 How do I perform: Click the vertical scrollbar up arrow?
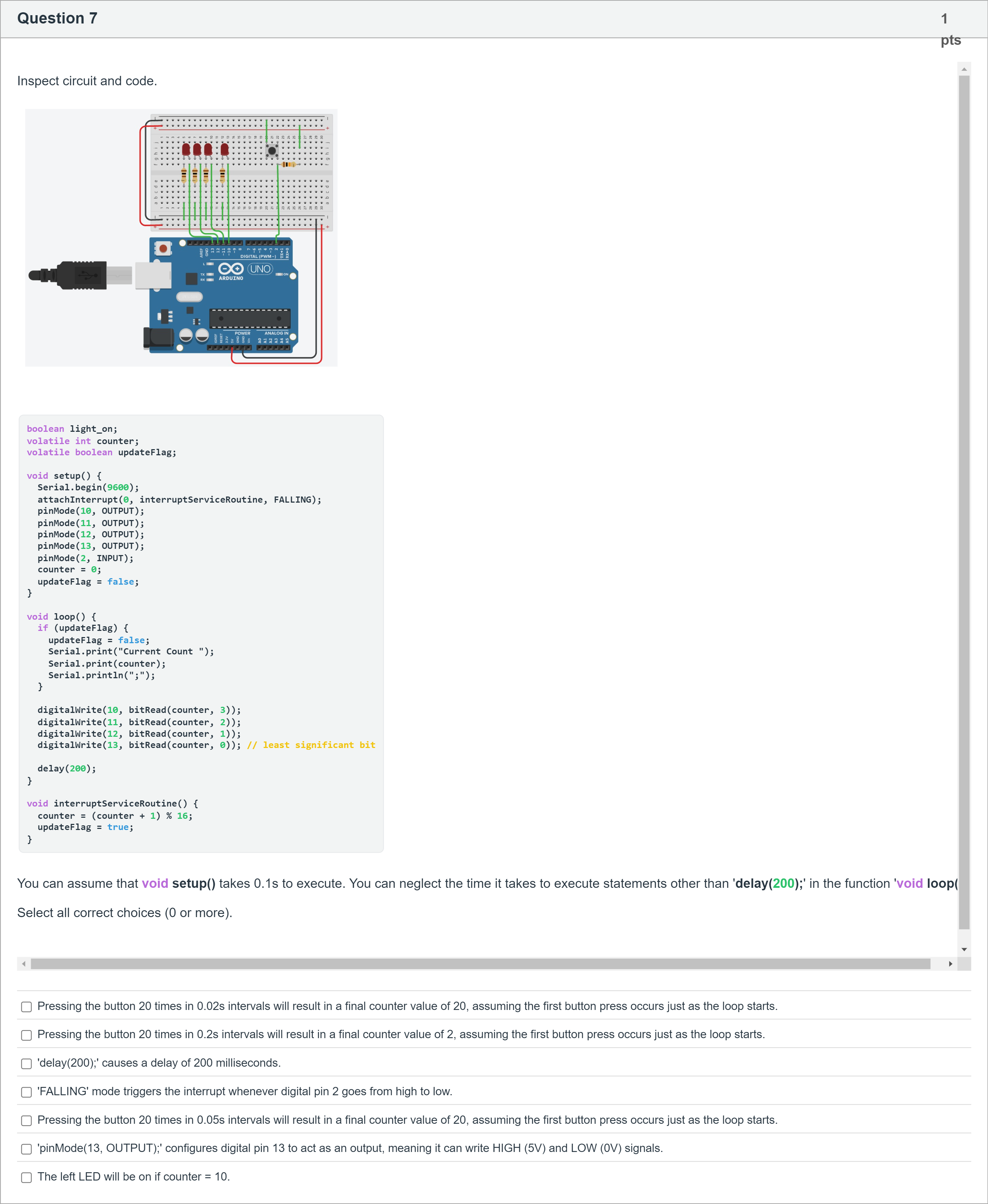(x=964, y=69)
